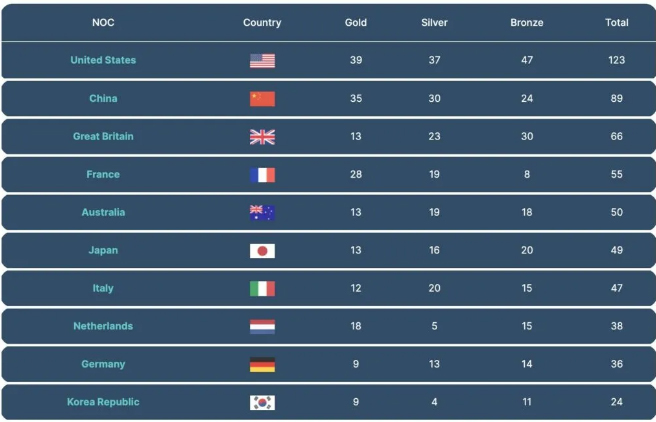Click the Japan flag icon

[x=262, y=251]
